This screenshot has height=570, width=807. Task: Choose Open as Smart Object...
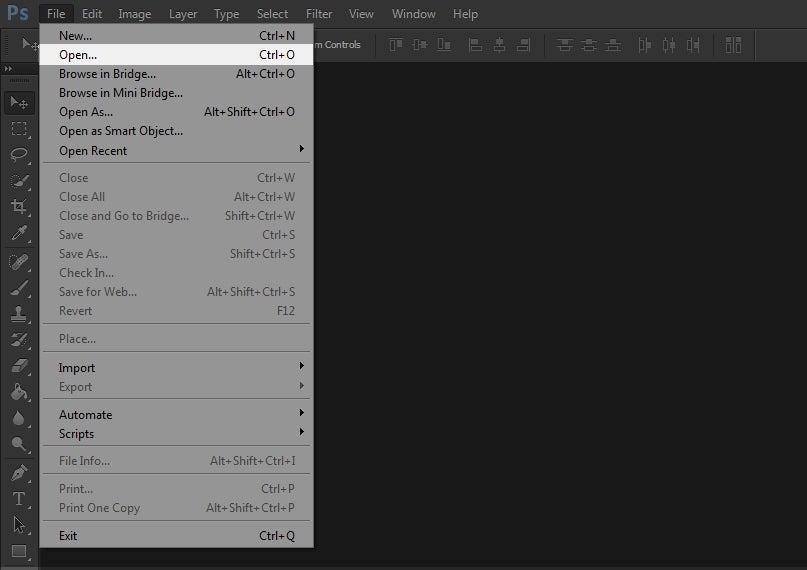tap(176, 131)
